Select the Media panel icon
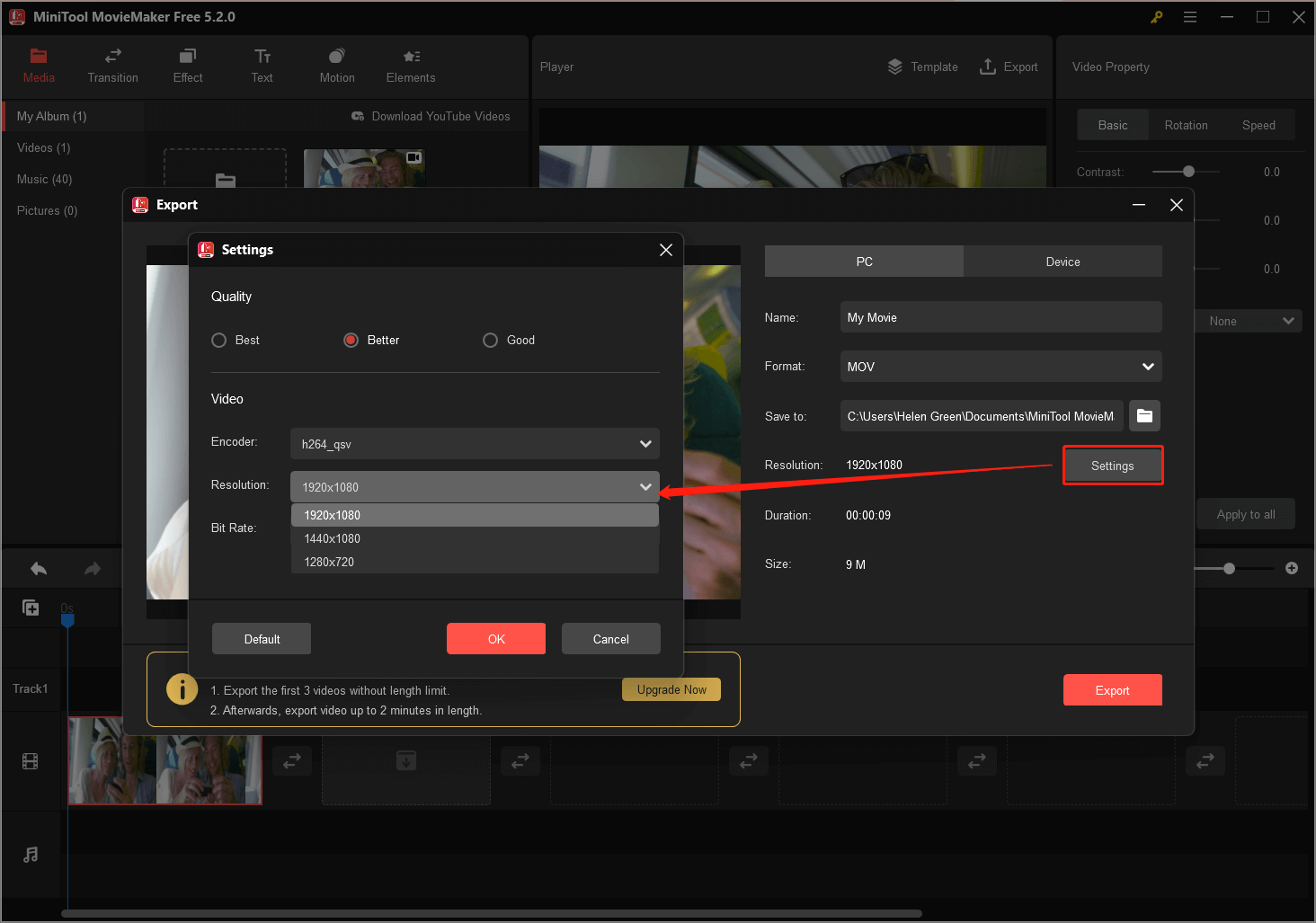Image resolution: width=1316 pixels, height=923 pixels. (38, 66)
